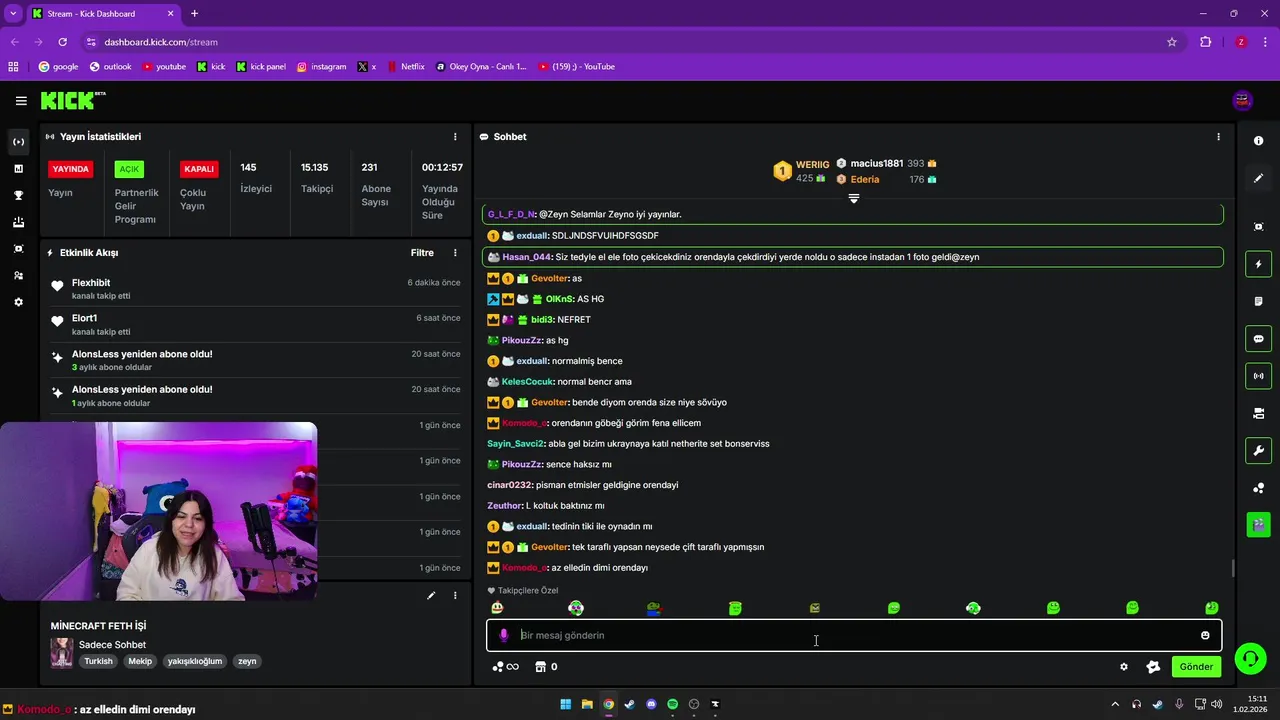Viewport: 1280px width, 720px height.
Task: Select the Mekip tag
Action: [140, 661]
